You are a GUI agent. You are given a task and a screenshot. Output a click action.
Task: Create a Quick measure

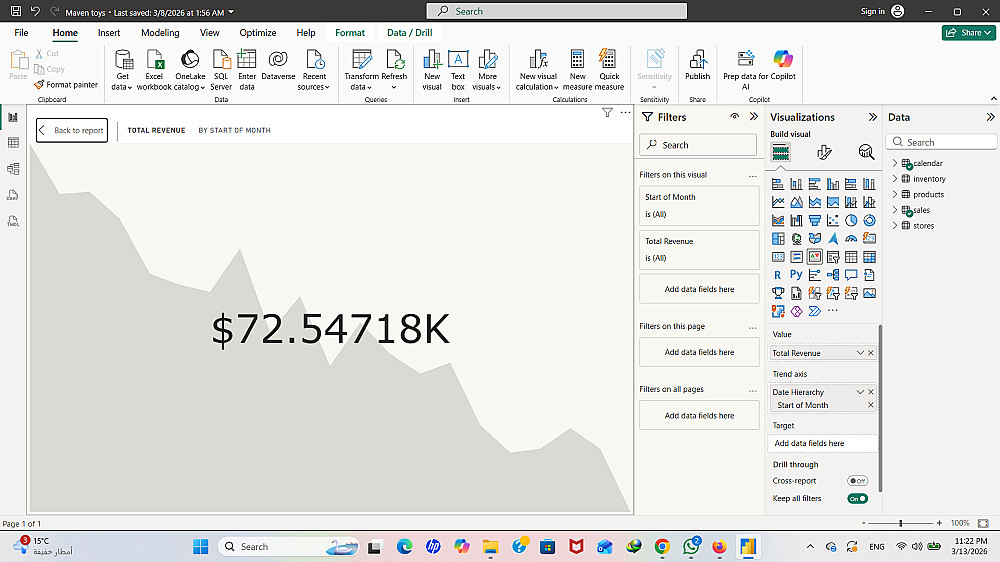[x=609, y=70]
